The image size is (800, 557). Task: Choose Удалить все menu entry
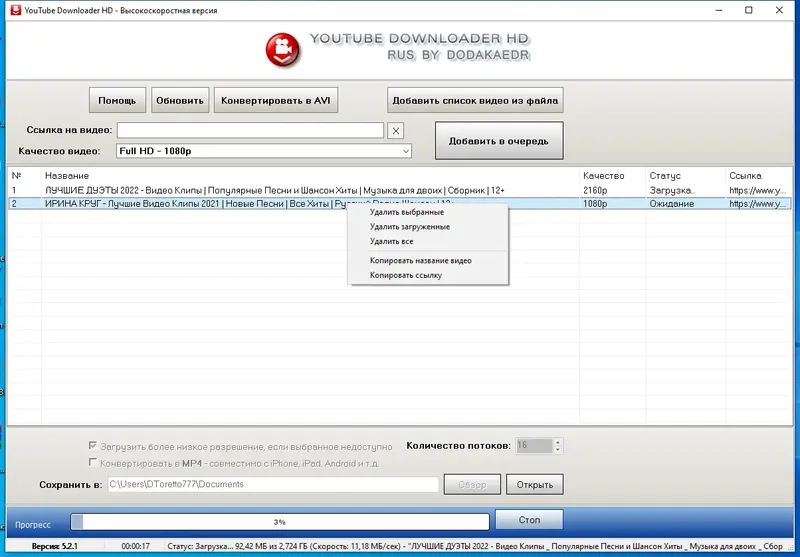coord(391,242)
